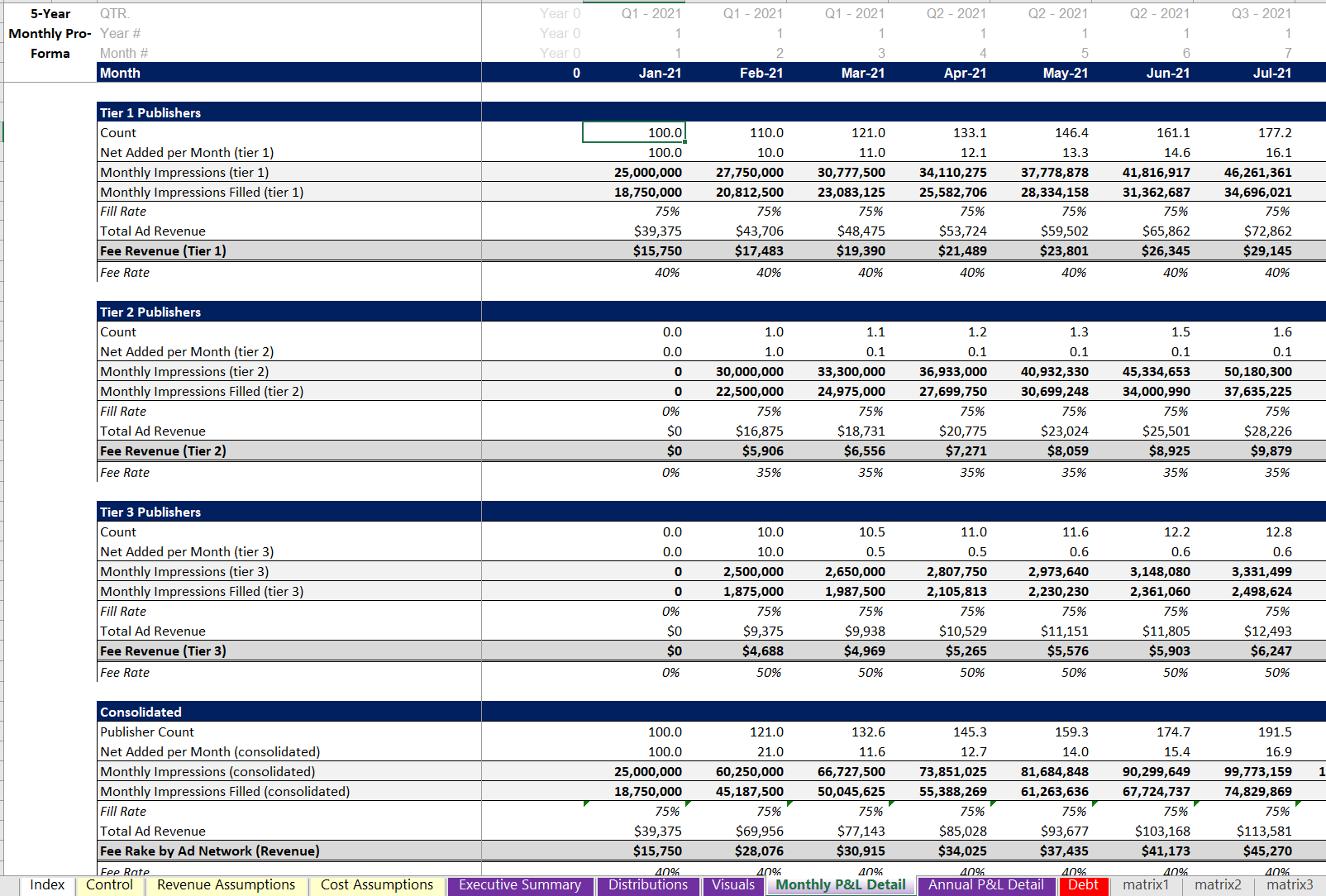The width and height of the screenshot is (1326, 896).
Task: Select the Consolidated section header
Action: [141, 712]
